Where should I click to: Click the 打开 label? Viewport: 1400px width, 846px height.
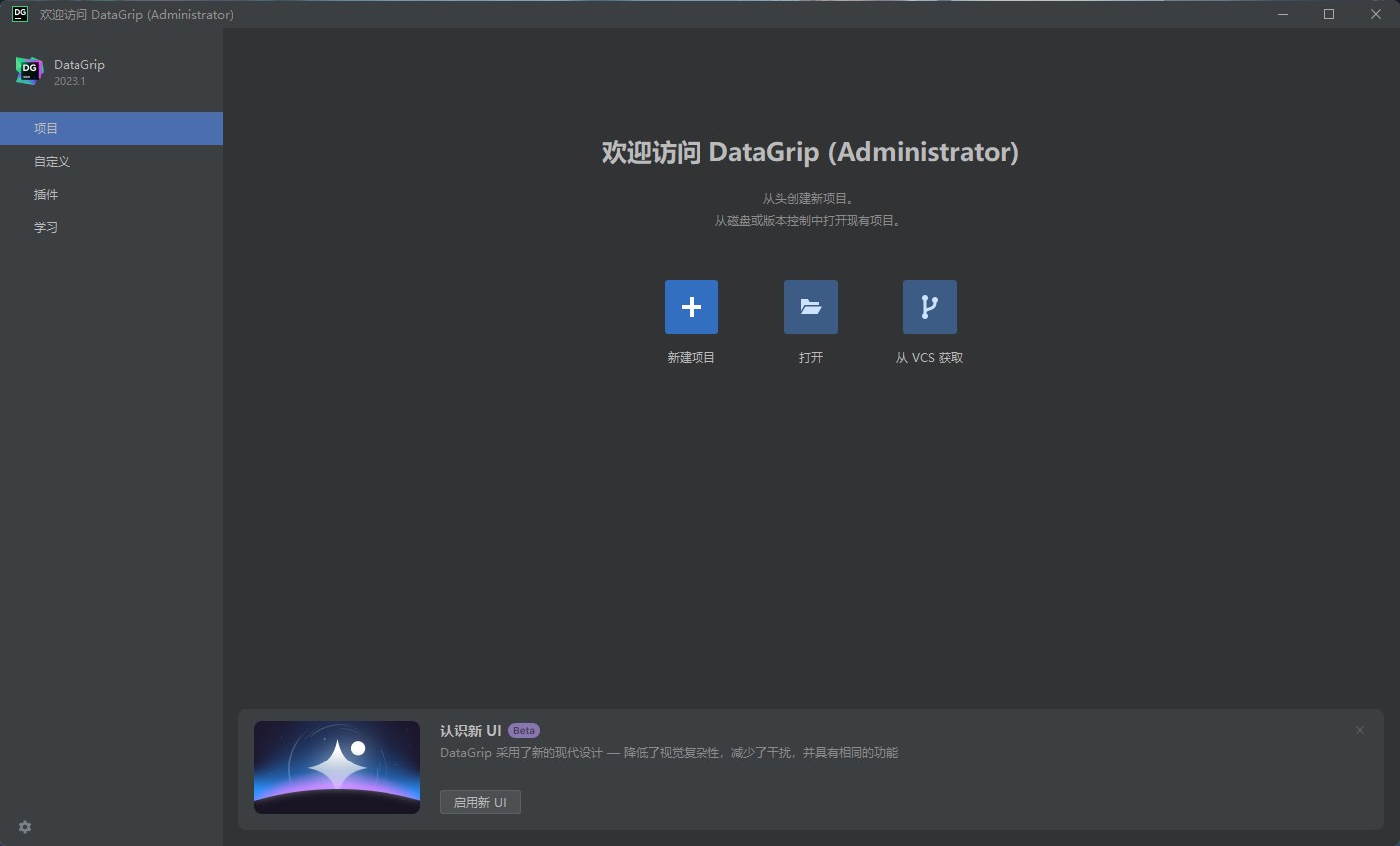pos(811,357)
